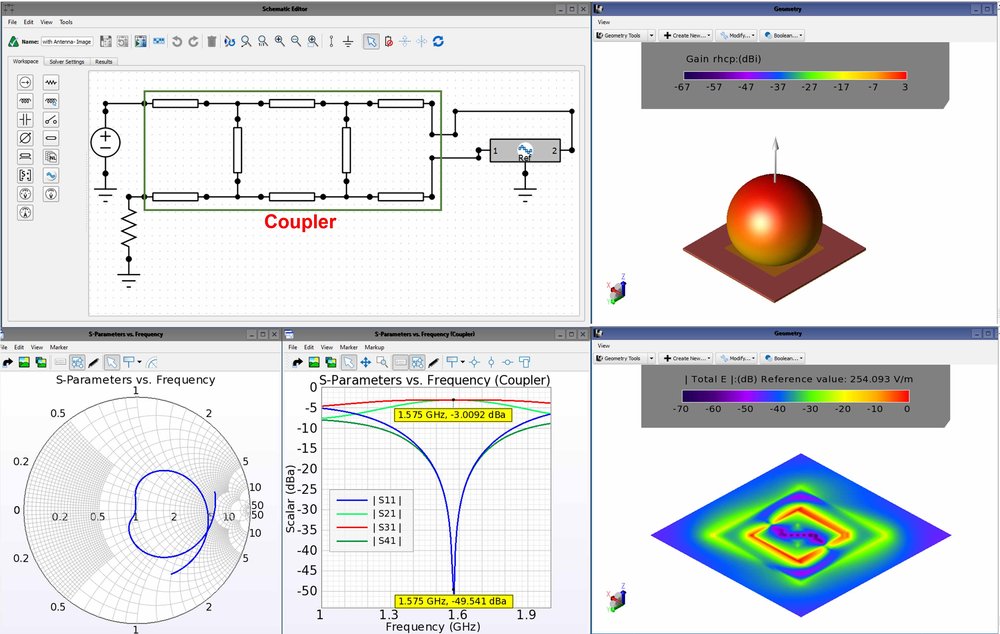The height and width of the screenshot is (634, 1000).
Task: Open marker dropdown arrow in Smith chart toolbar
Action: point(140,362)
